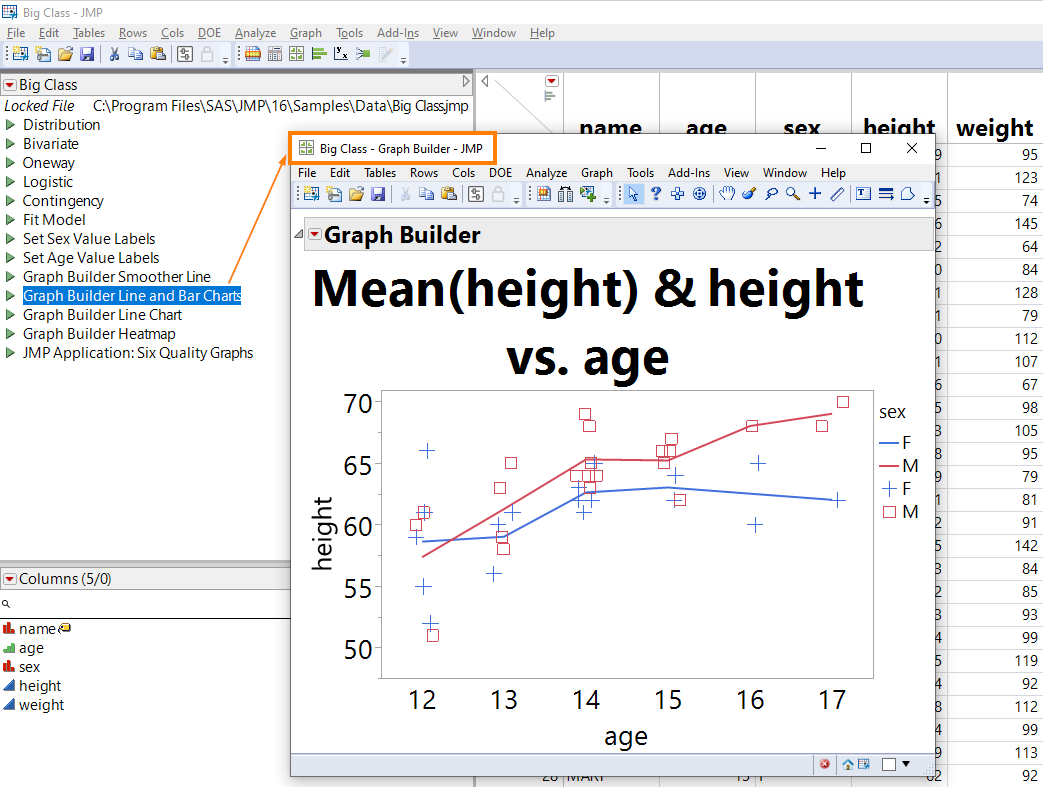The image size is (1043, 787).
Task: Activate the Magnifier zoom tool
Action: (791, 194)
